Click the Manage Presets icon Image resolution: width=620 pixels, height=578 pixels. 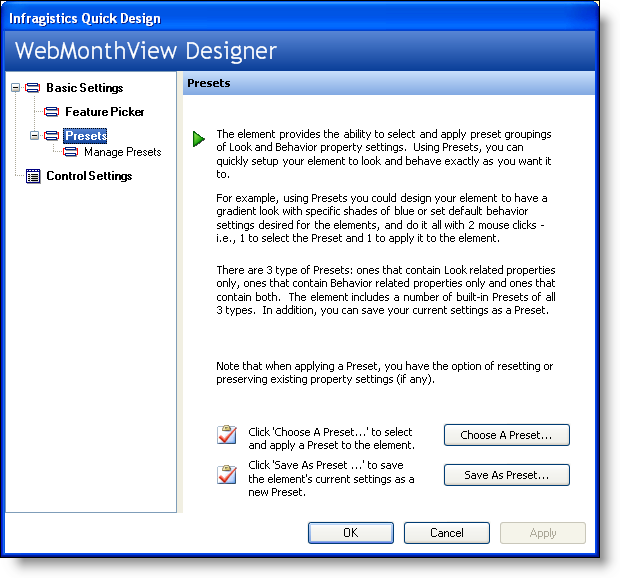[x=71, y=152]
